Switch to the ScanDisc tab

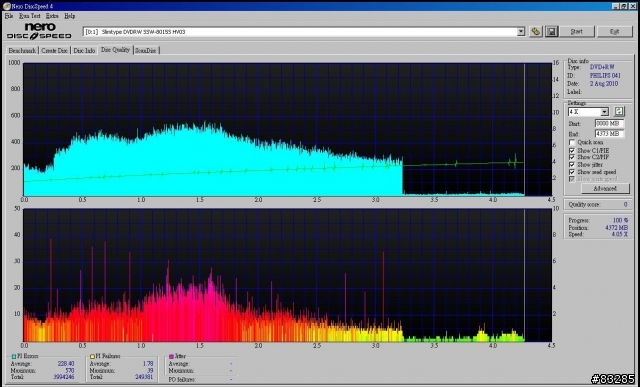(x=146, y=51)
